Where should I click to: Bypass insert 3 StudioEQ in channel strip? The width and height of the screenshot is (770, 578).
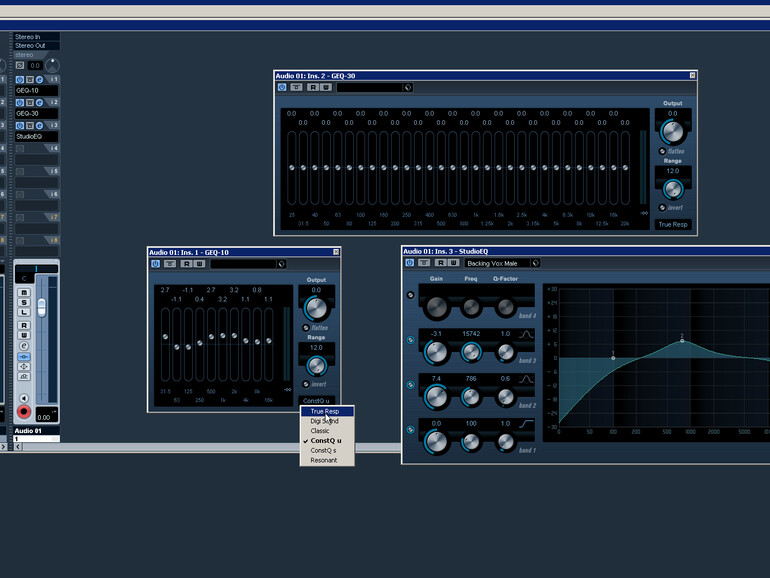tap(30, 126)
